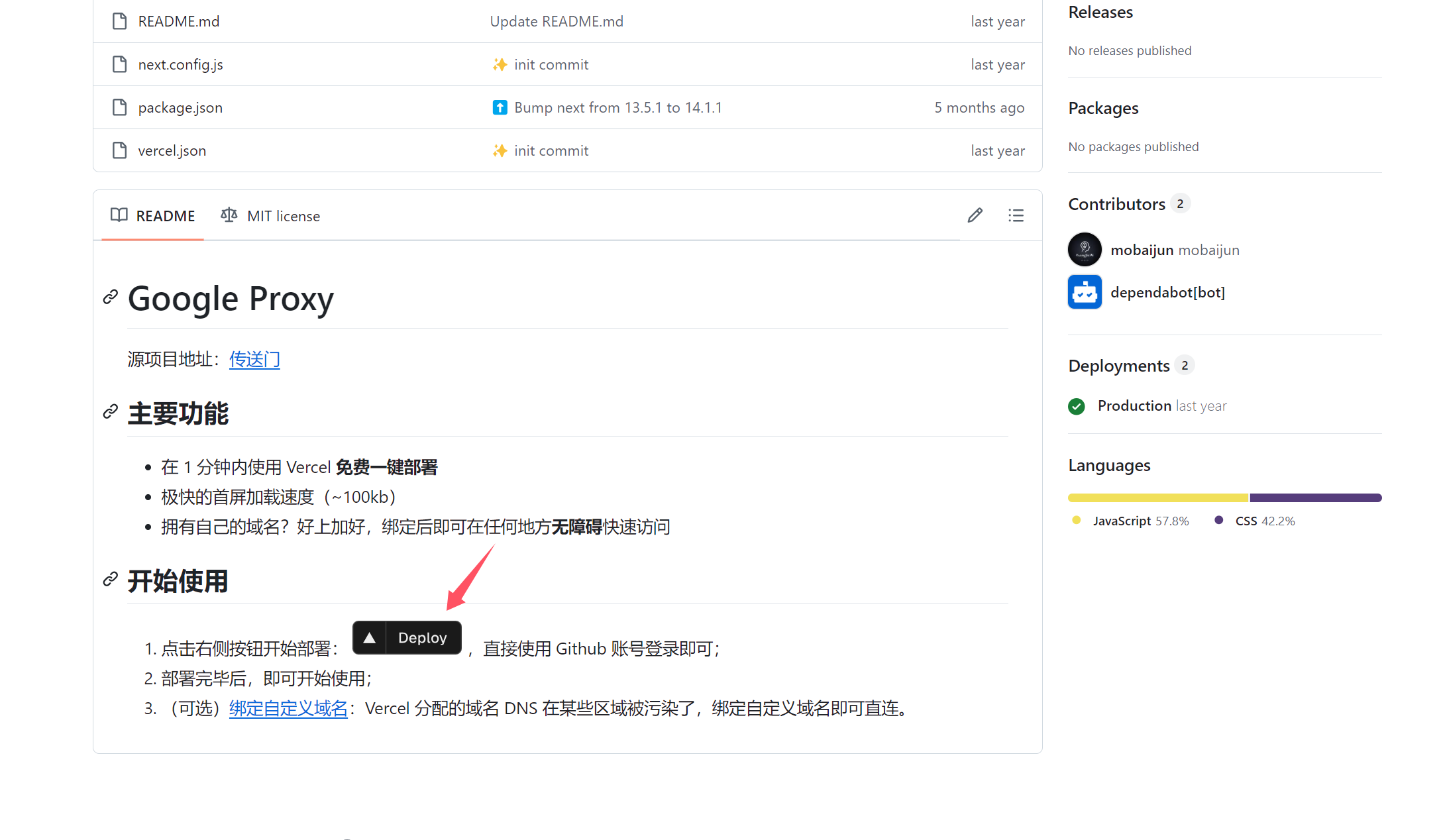
Task: Click the sparkle emoji on vercel.json commit
Action: click(500, 150)
